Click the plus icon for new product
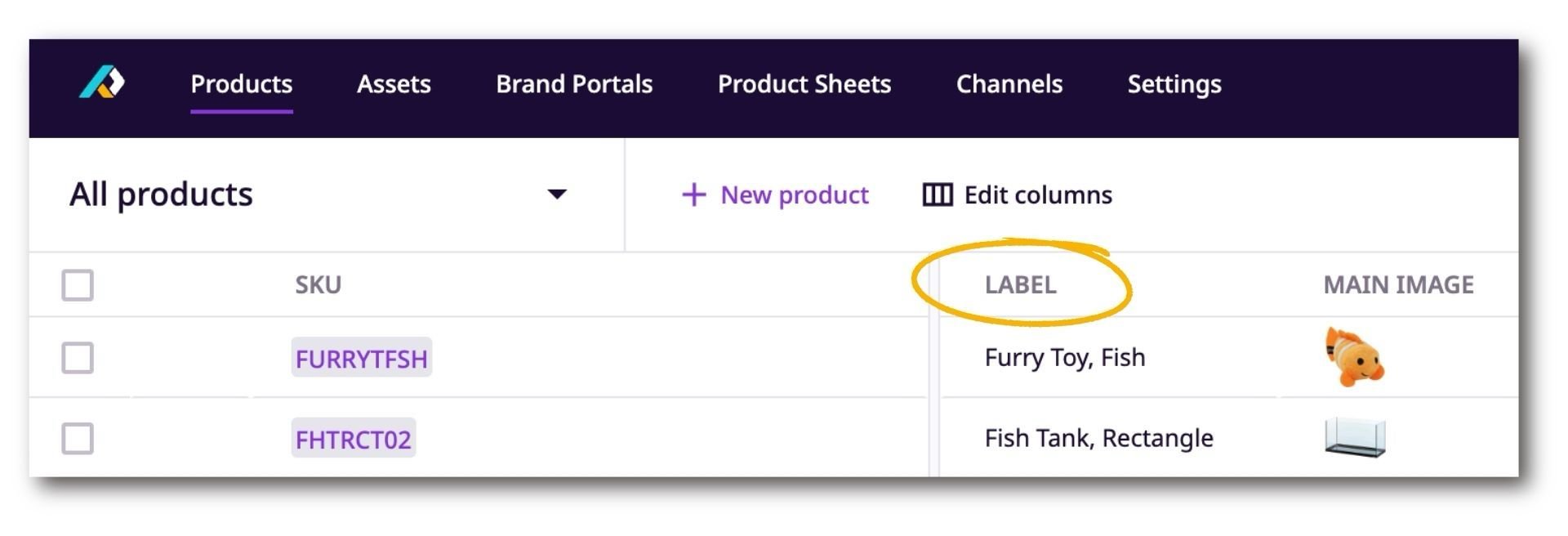This screenshot has width=1568, height=536. pyautogui.click(x=693, y=194)
